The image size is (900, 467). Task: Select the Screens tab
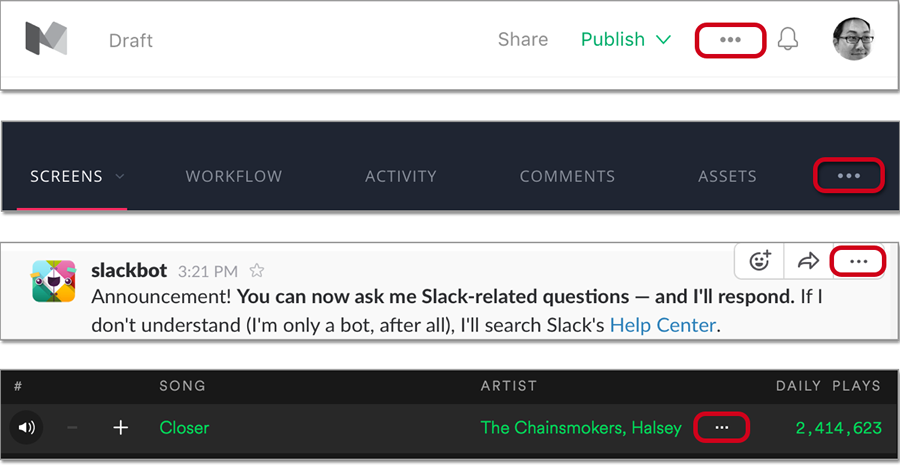click(66, 176)
